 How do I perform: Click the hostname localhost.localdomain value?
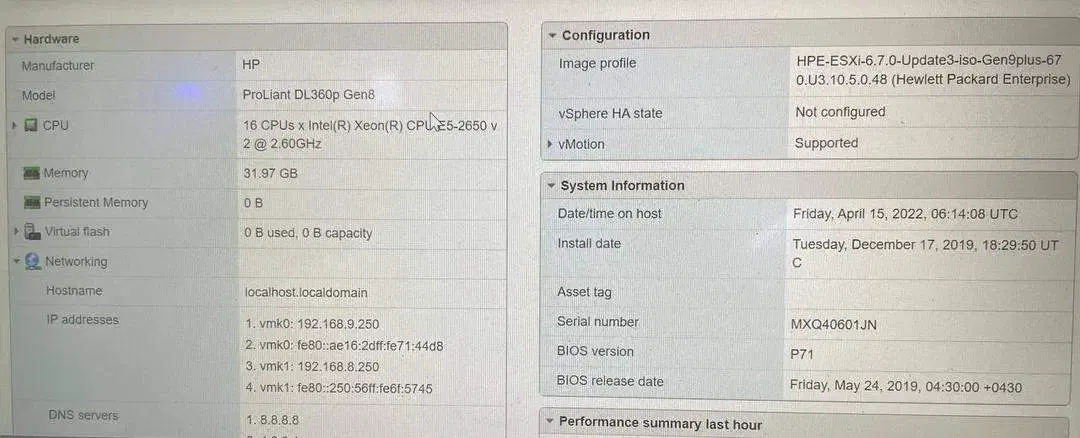click(x=306, y=293)
